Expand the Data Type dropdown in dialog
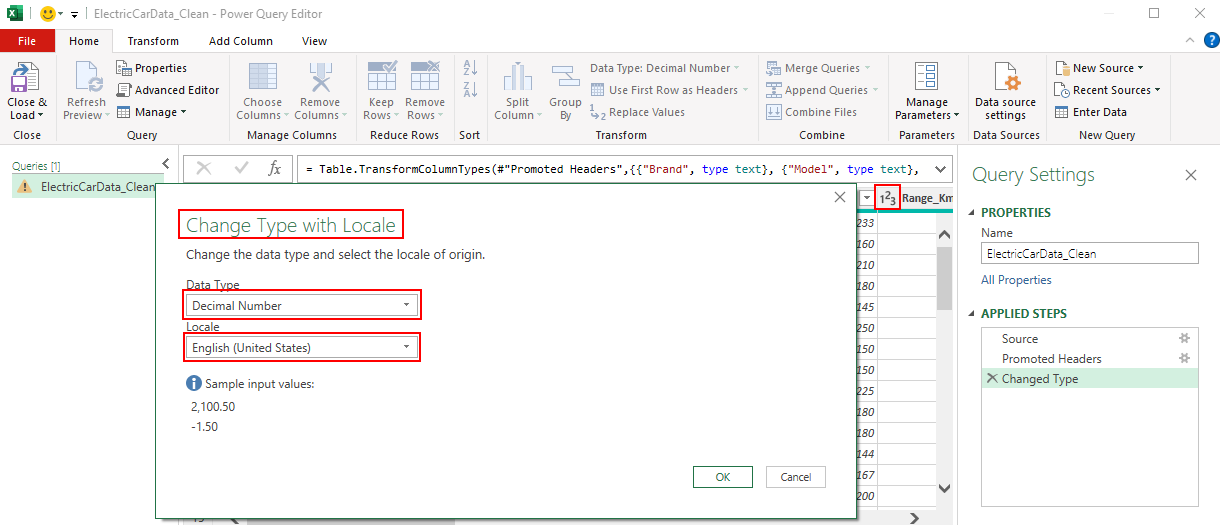The width and height of the screenshot is (1220, 525). [303, 305]
